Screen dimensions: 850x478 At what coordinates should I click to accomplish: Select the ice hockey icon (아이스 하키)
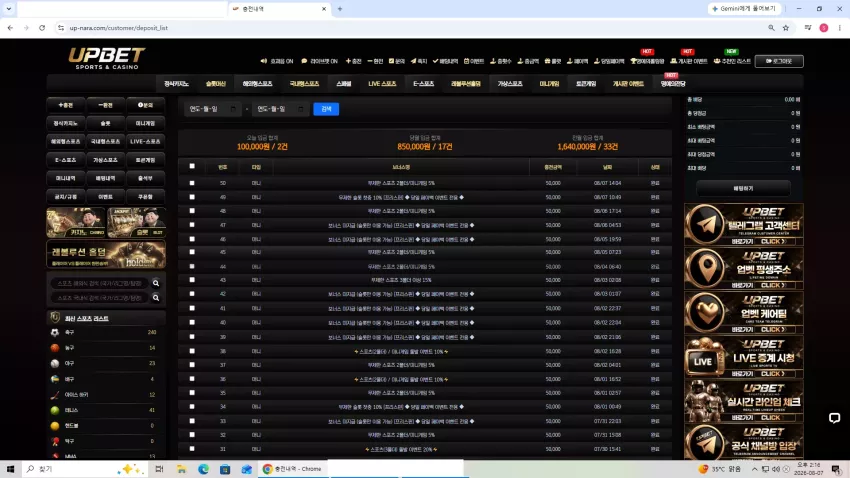coord(55,395)
